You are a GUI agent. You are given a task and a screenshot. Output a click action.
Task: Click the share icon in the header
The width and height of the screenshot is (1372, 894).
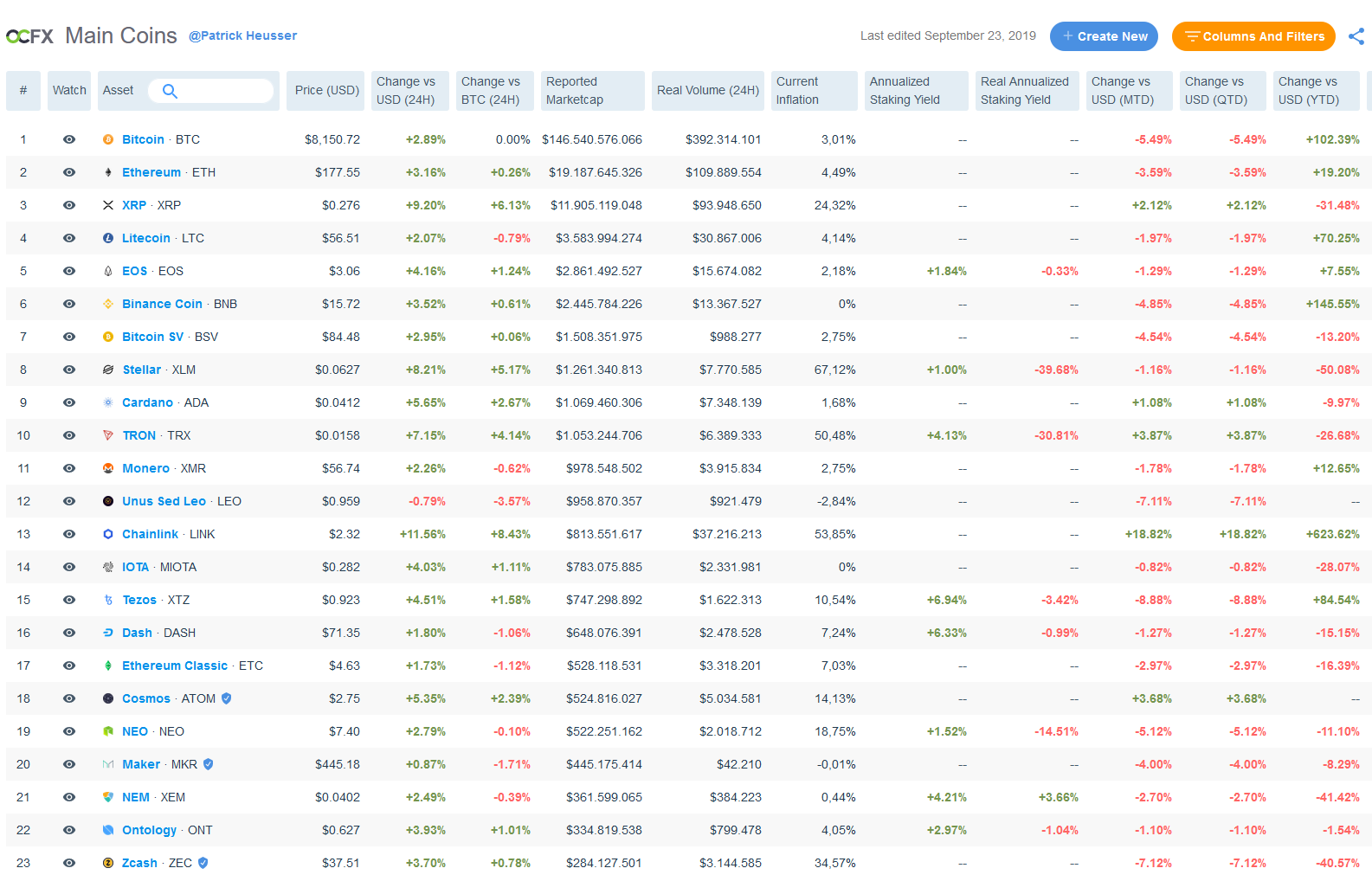point(1356,36)
